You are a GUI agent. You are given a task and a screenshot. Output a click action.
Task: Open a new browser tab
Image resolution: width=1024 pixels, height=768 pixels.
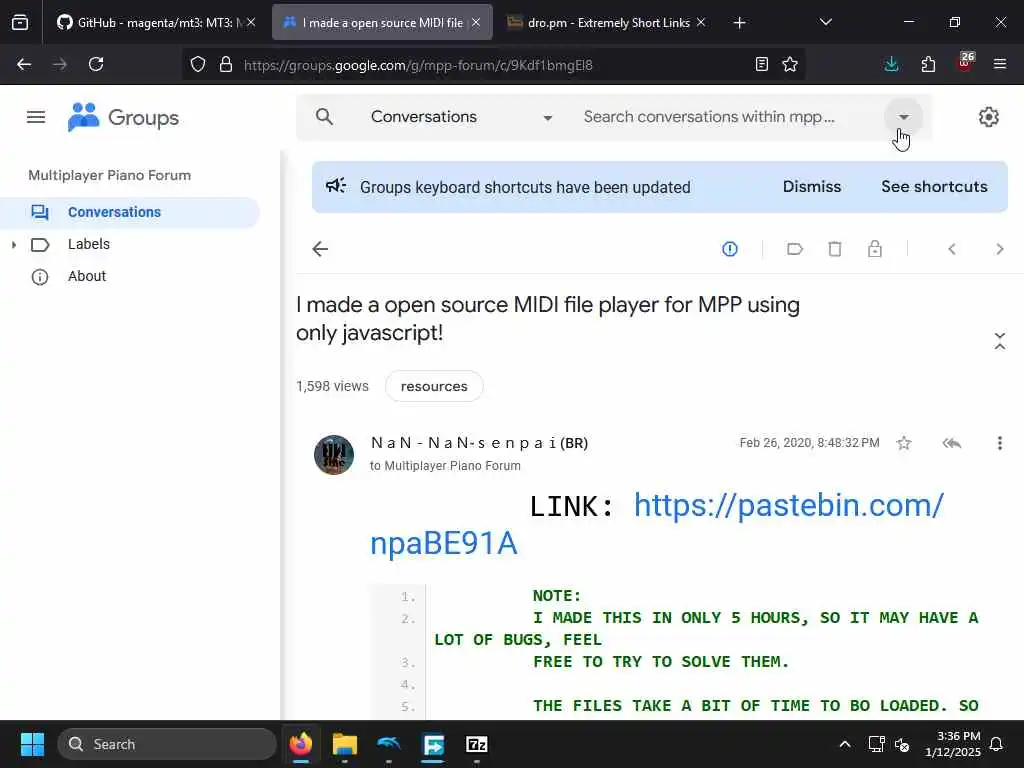click(x=739, y=23)
